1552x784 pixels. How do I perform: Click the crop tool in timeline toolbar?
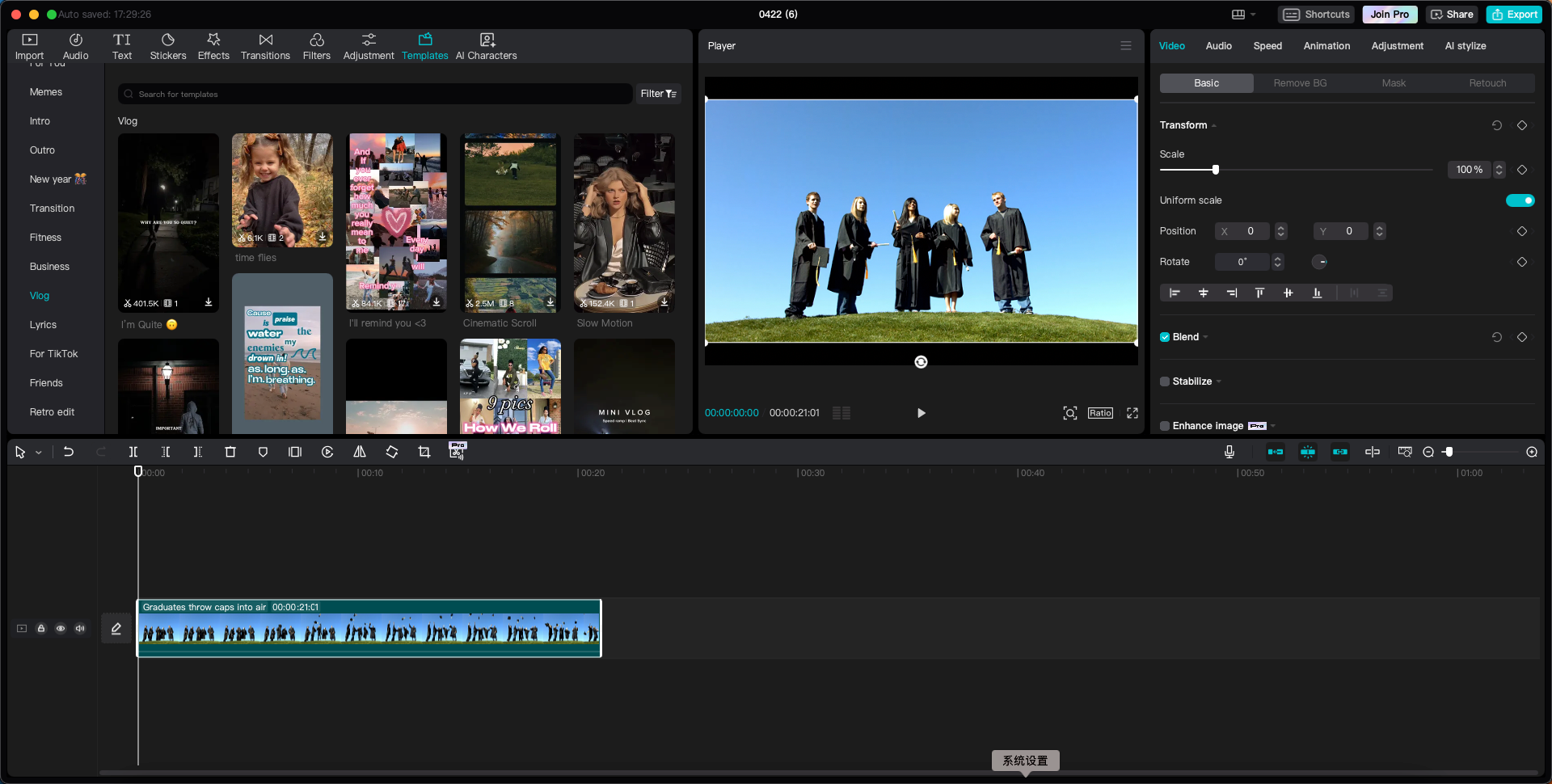coord(424,452)
